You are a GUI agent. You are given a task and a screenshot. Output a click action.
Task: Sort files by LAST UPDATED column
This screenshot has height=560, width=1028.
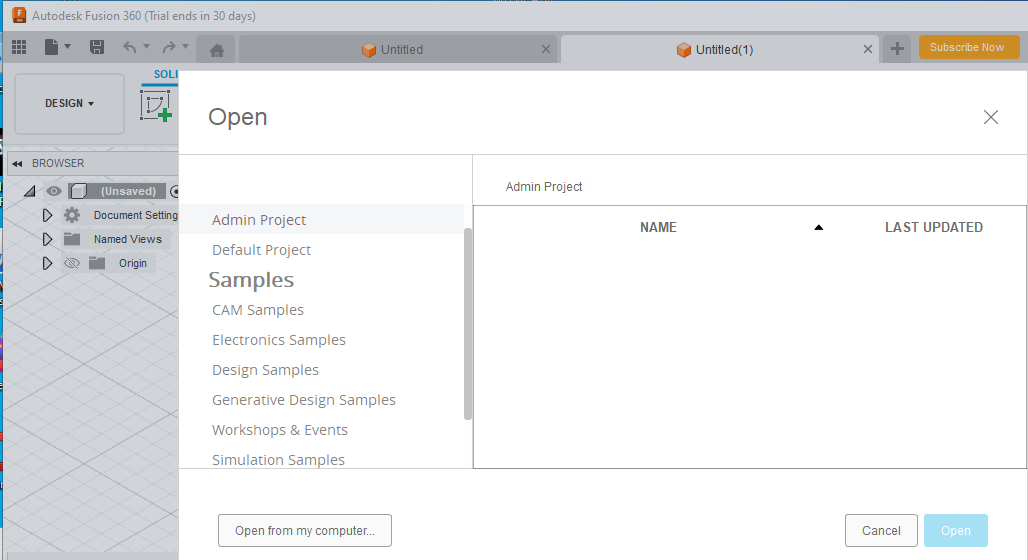(x=934, y=228)
